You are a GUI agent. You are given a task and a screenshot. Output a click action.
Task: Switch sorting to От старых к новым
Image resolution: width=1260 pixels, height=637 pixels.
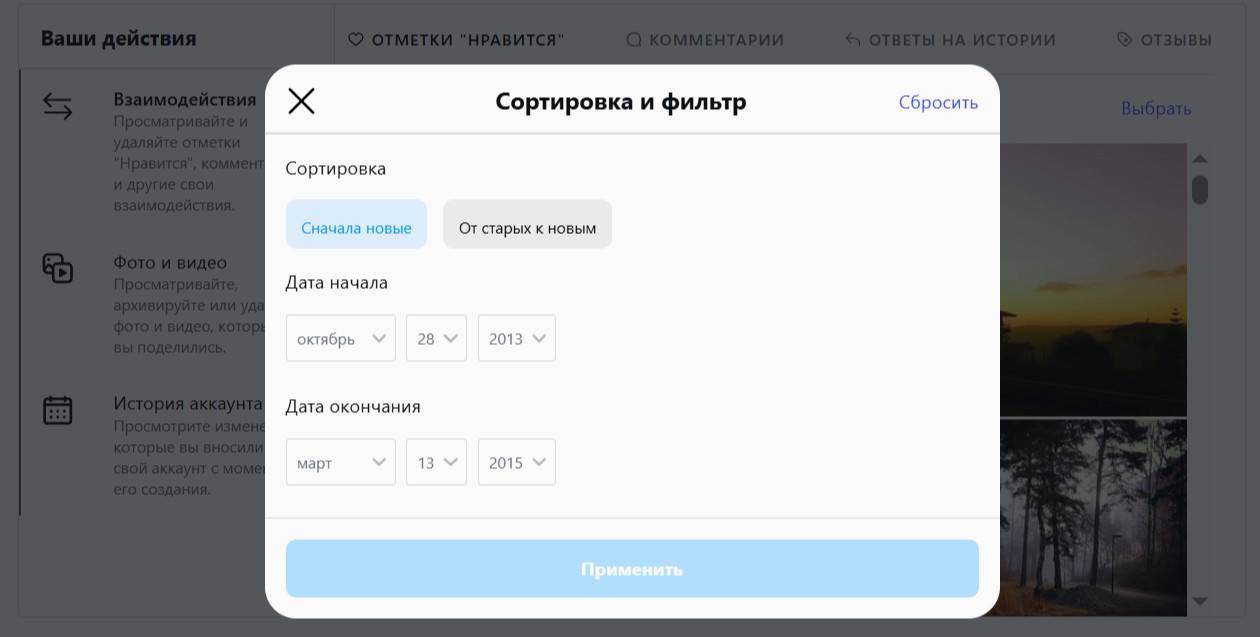(x=527, y=224)
